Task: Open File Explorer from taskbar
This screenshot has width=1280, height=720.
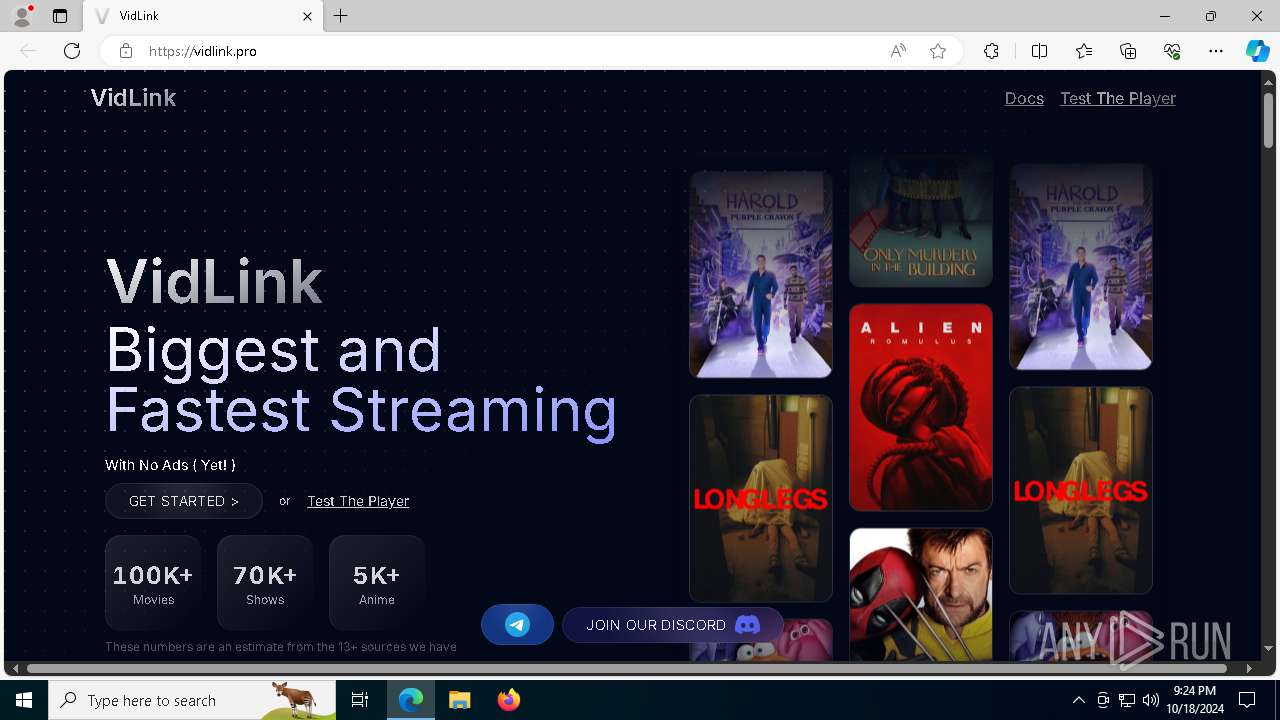Action: [460, 700]
